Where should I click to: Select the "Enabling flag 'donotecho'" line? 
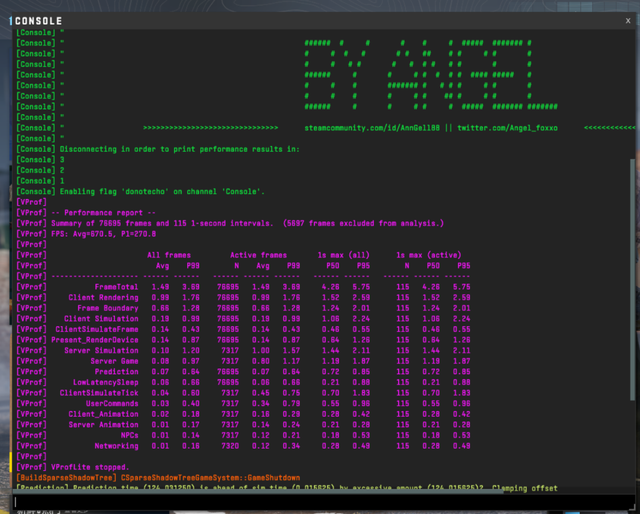140,191
